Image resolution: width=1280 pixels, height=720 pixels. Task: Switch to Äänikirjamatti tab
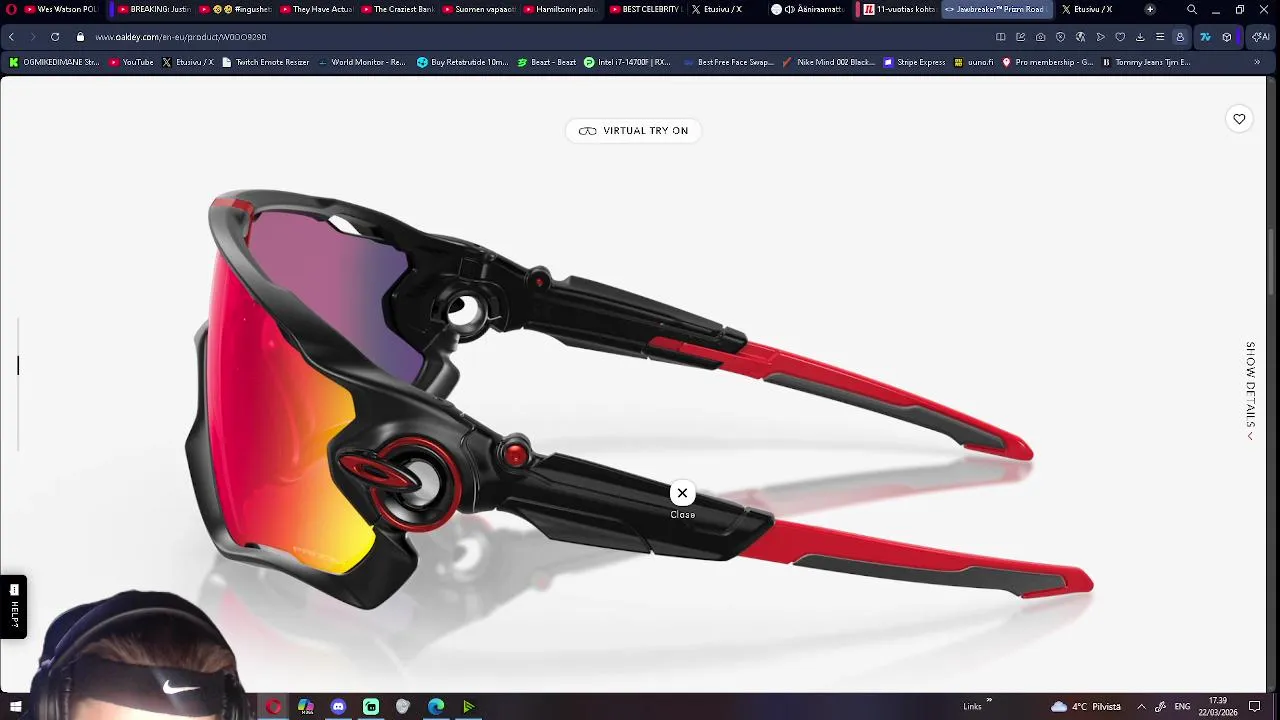(x=808, y=9)
